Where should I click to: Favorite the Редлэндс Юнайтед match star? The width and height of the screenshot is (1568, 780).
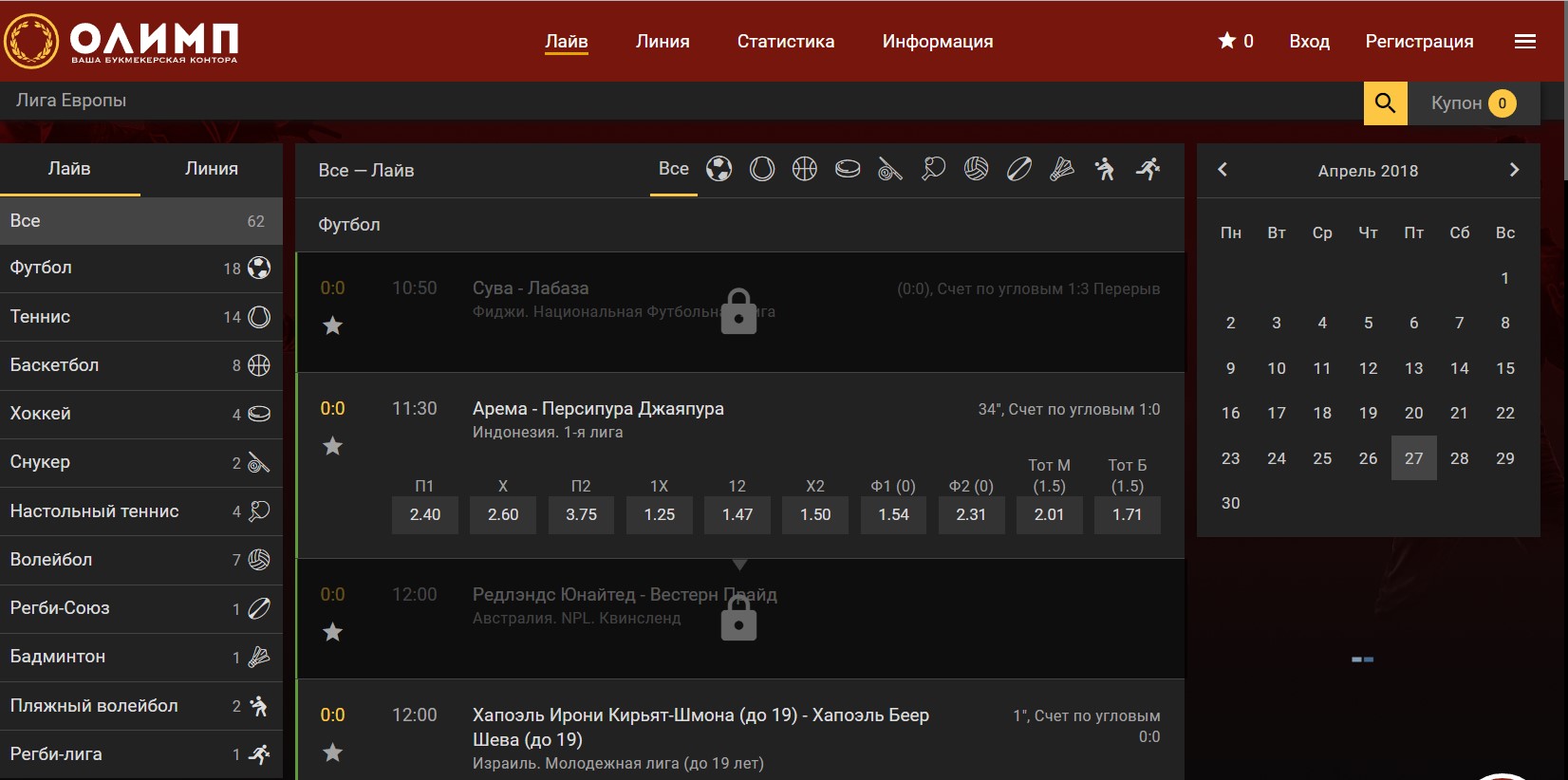pos(332,632)
